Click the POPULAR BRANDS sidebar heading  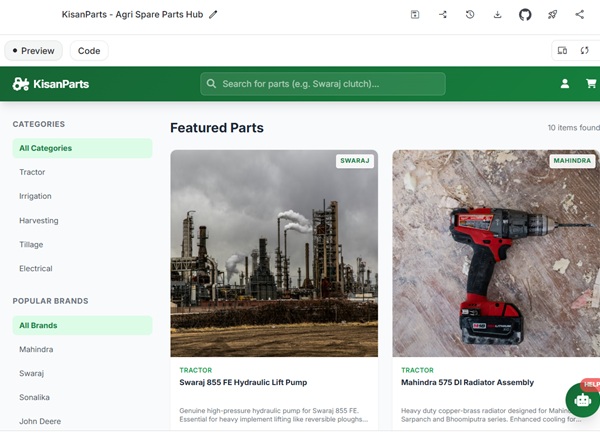(50, 301)
